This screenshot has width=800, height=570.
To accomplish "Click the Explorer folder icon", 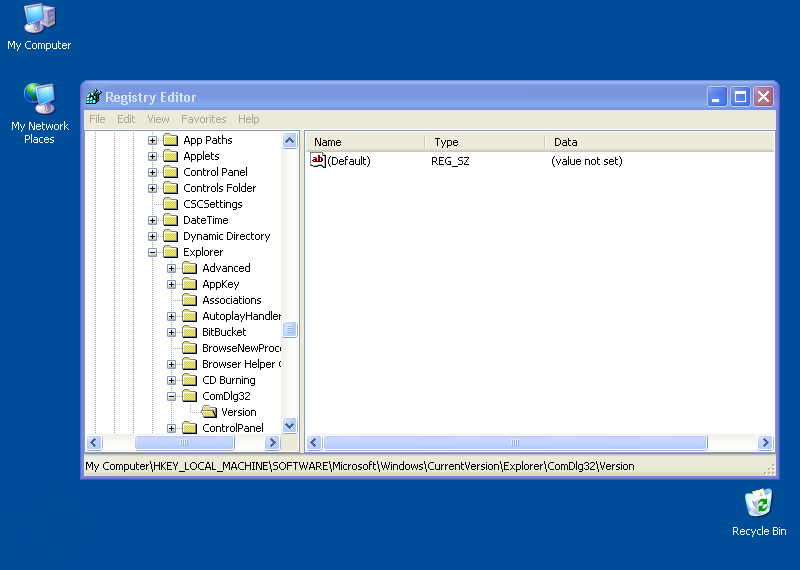I will [170, 252].
